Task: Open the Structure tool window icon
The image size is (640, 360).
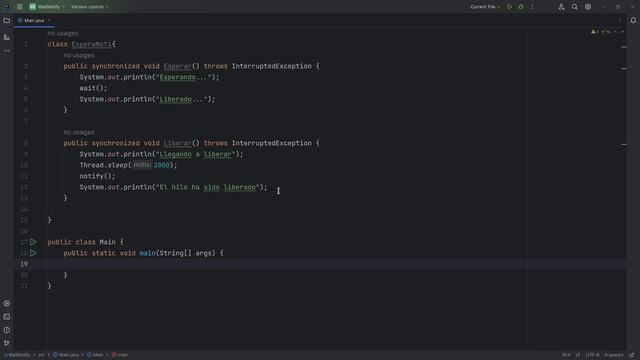Action: coord(7,37)
